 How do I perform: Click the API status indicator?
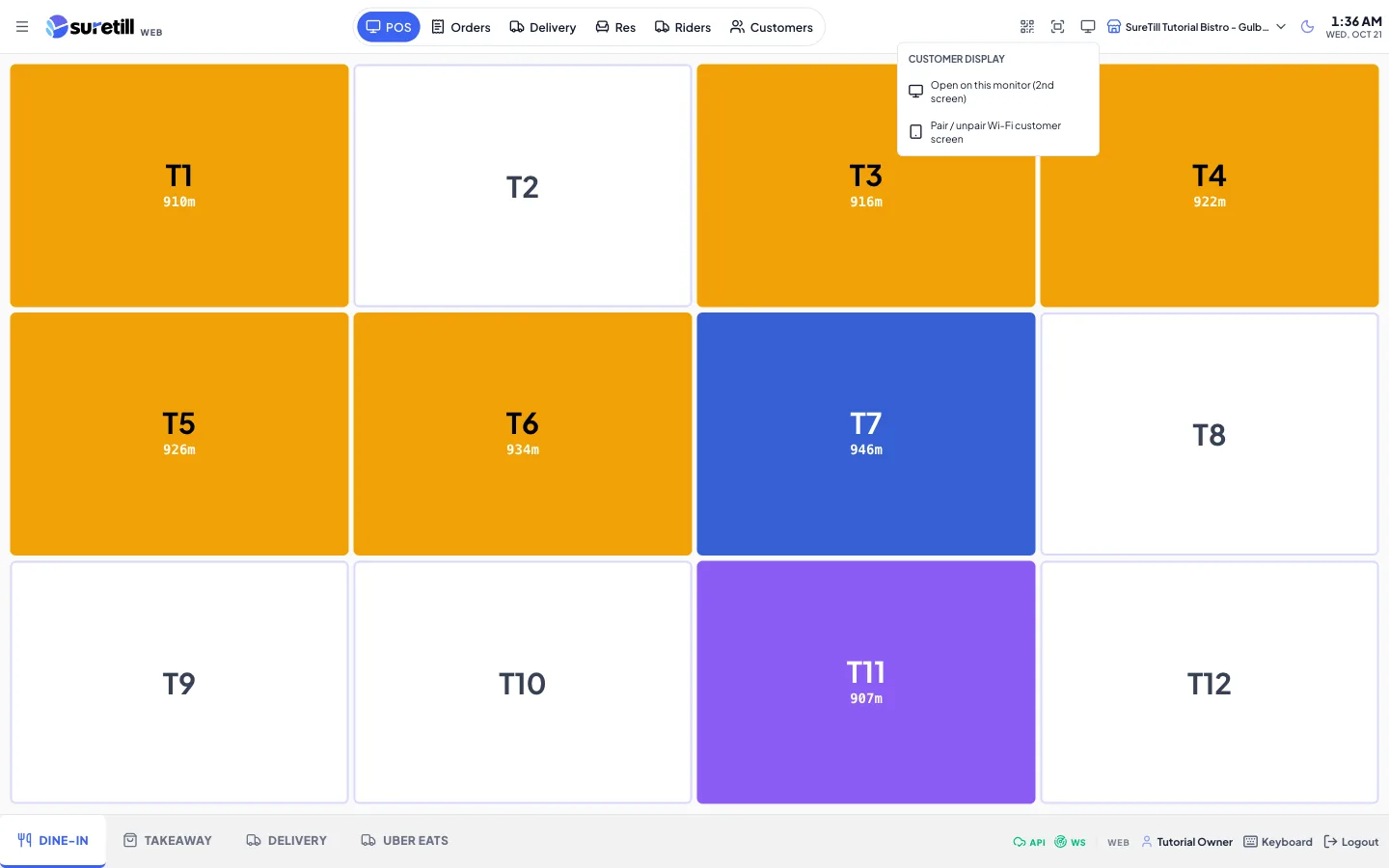[1029, 842]
